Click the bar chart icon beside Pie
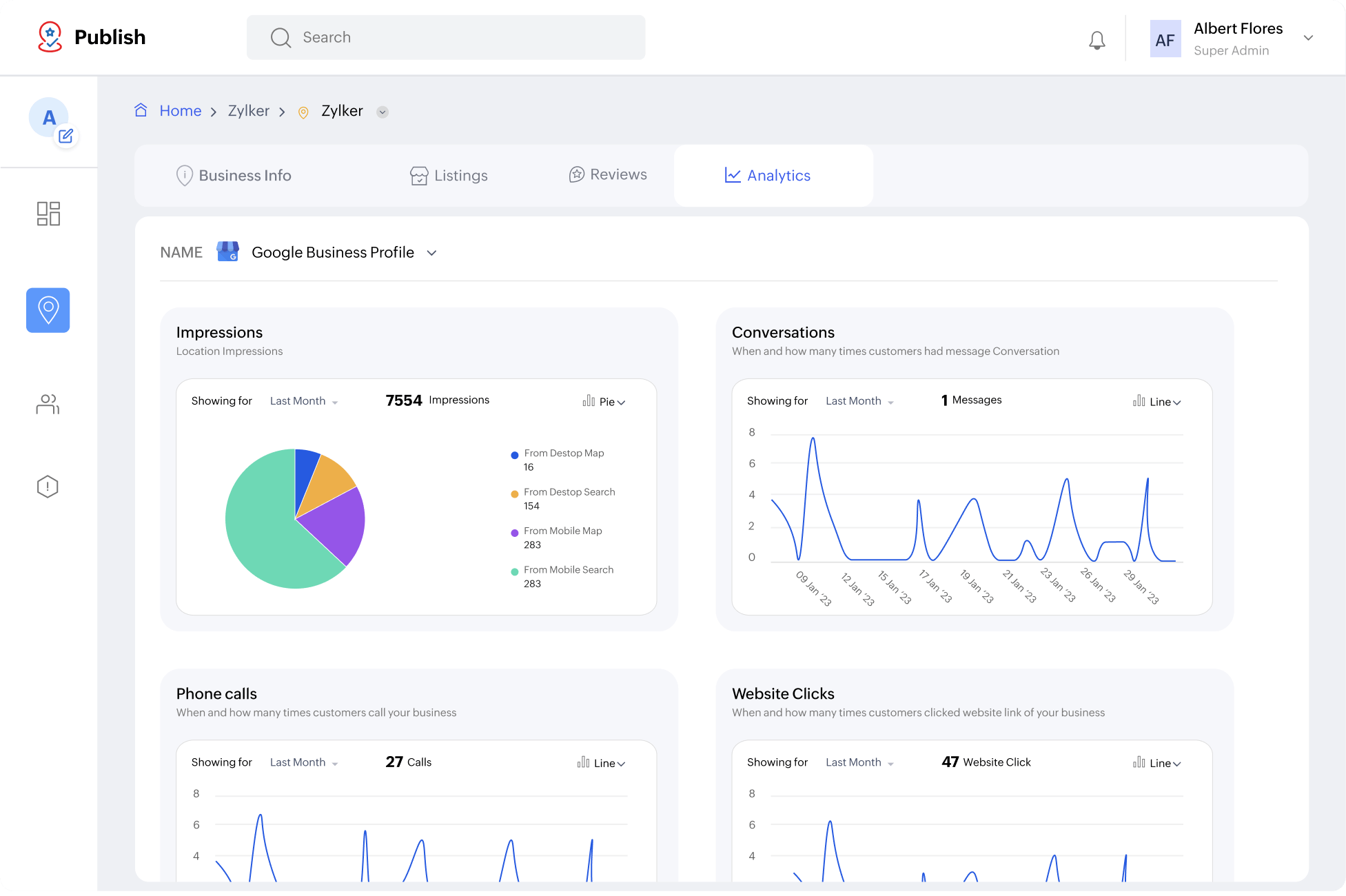 589,400
